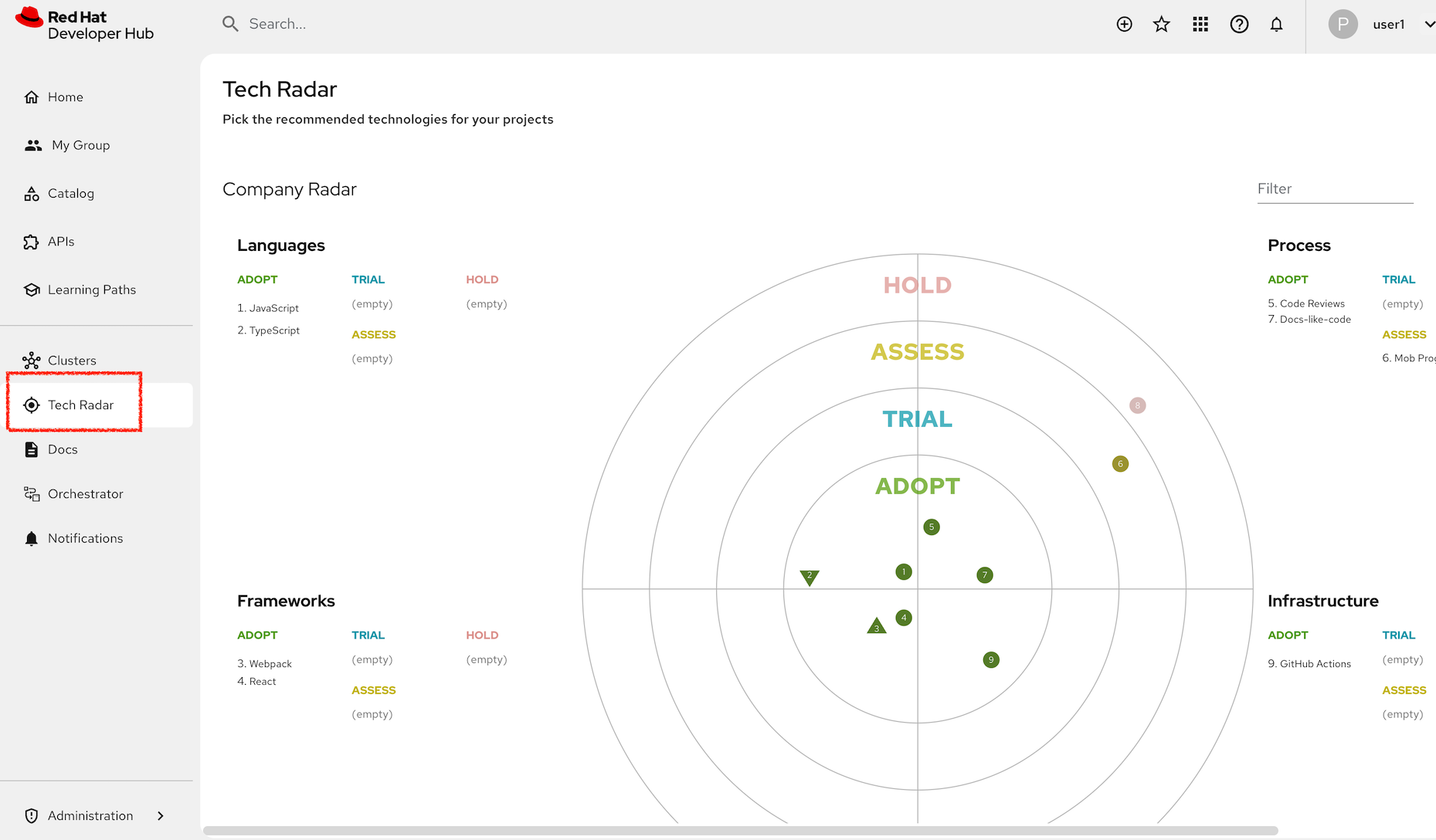This screenshot has height=840, width=1436.
Task: Select the Clusters icon in the sidebar
Action: [x=32, y=360]
